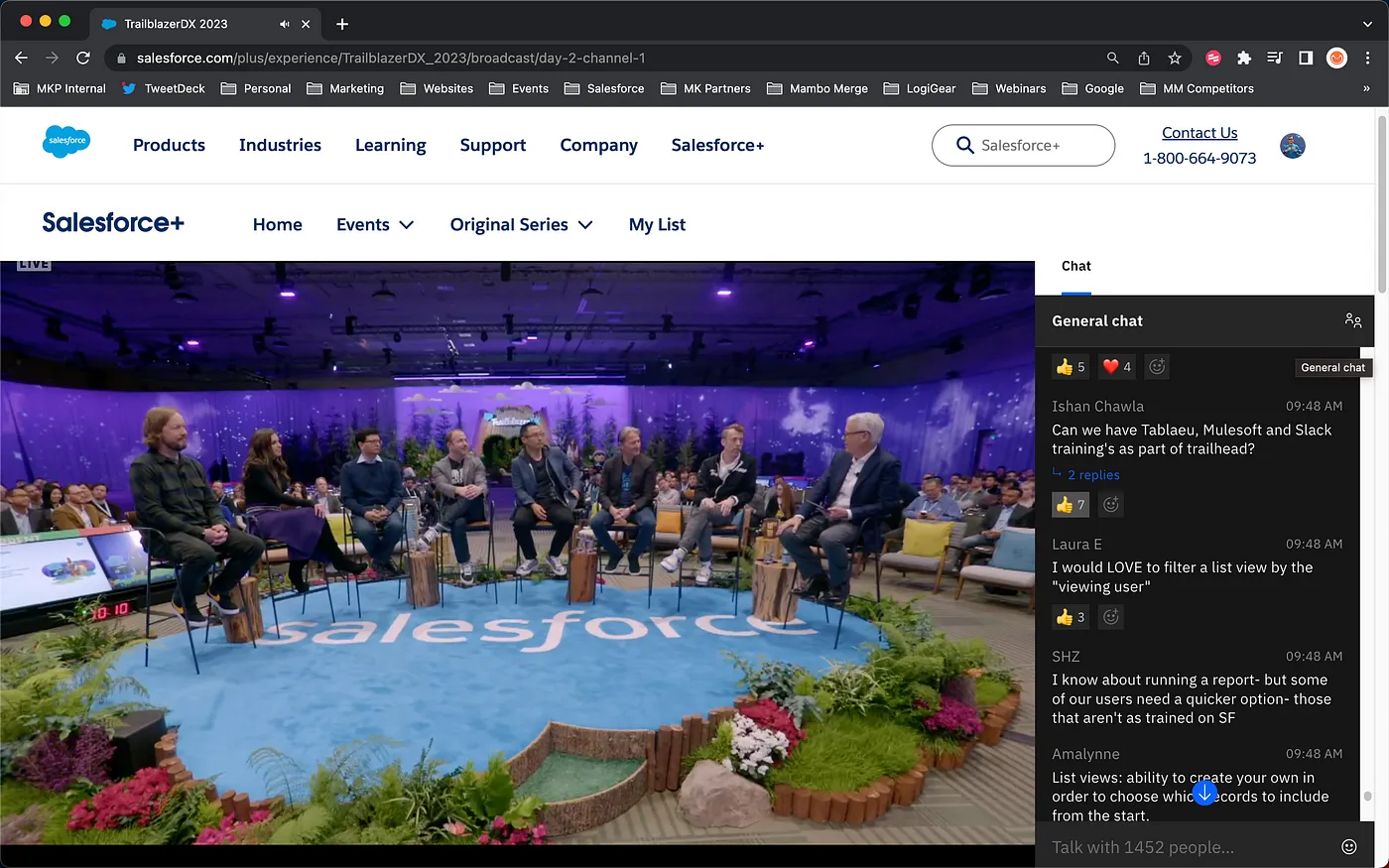Open the Webinars bookmarks folder
Image resolution: width=1389 pixels, height=868 pixels.
1009,88
